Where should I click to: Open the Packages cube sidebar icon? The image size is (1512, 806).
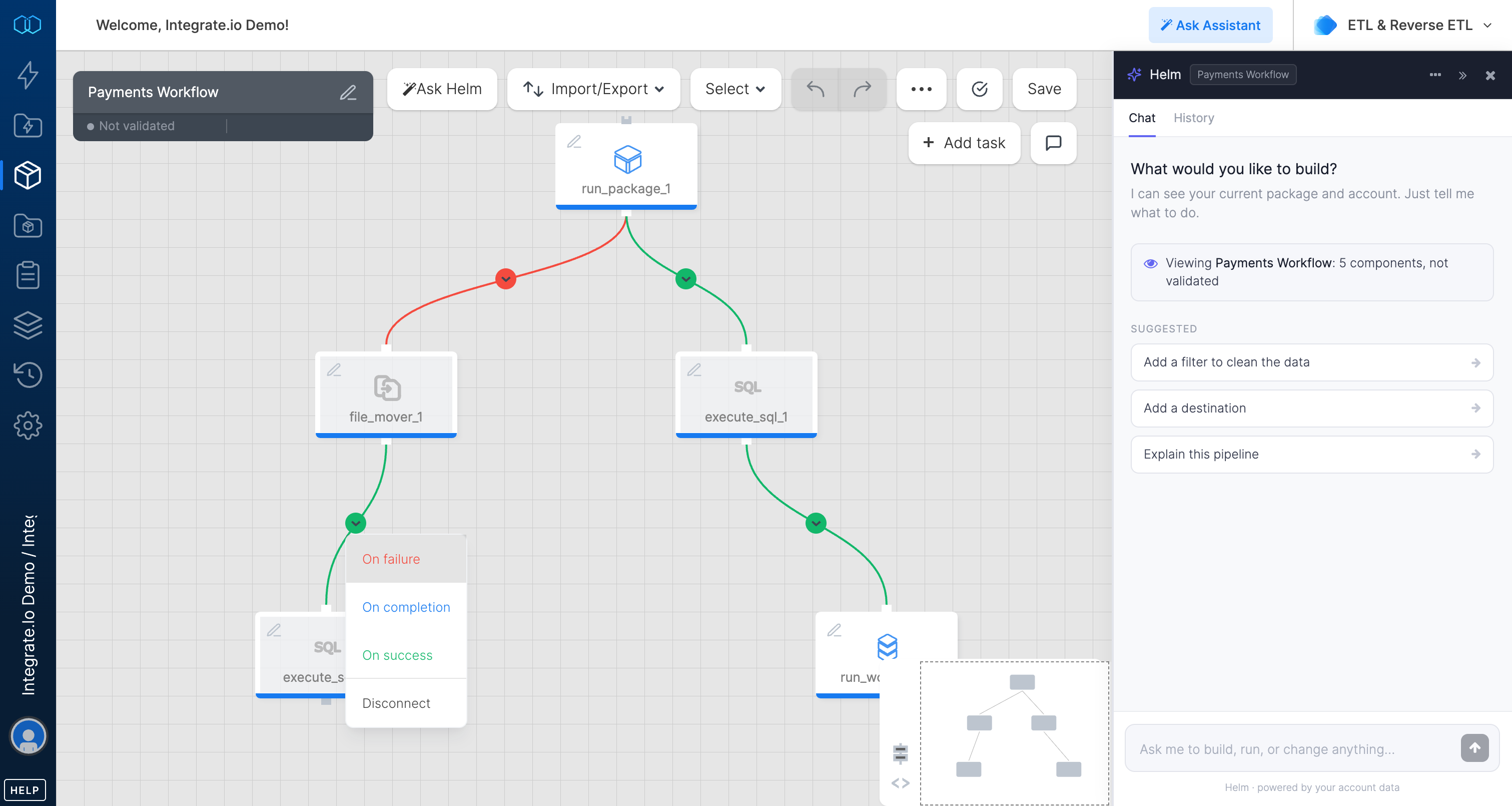click(28, 175)
